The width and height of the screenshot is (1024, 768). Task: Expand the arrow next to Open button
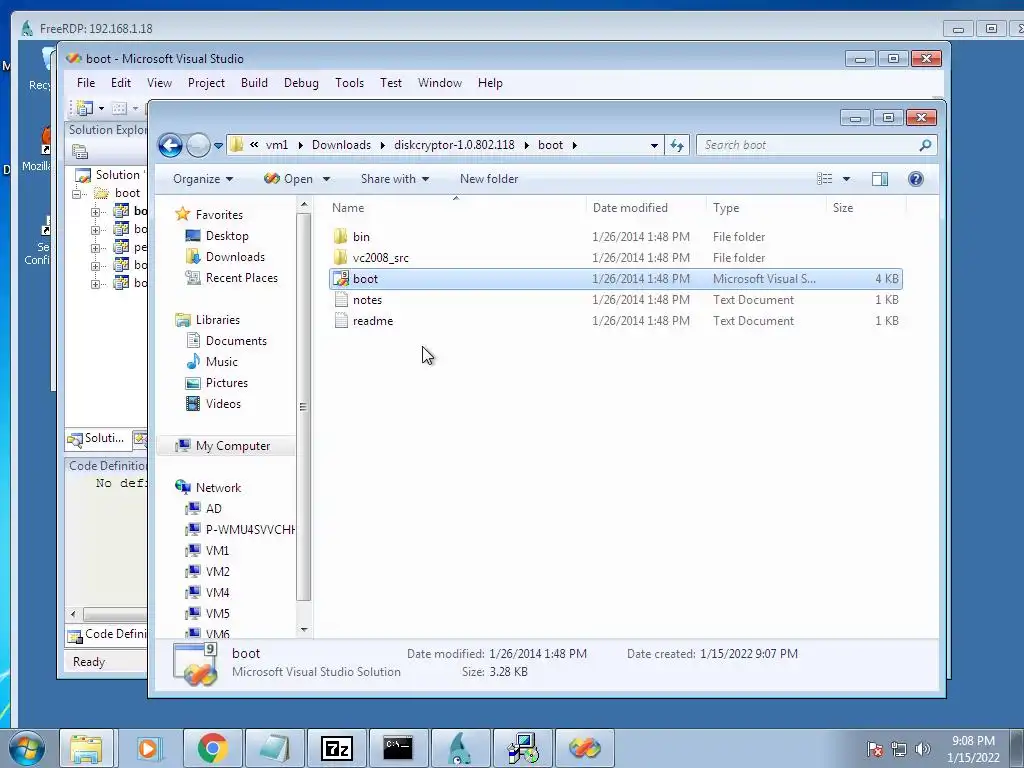pyautogui.click(x=326, y=179)
